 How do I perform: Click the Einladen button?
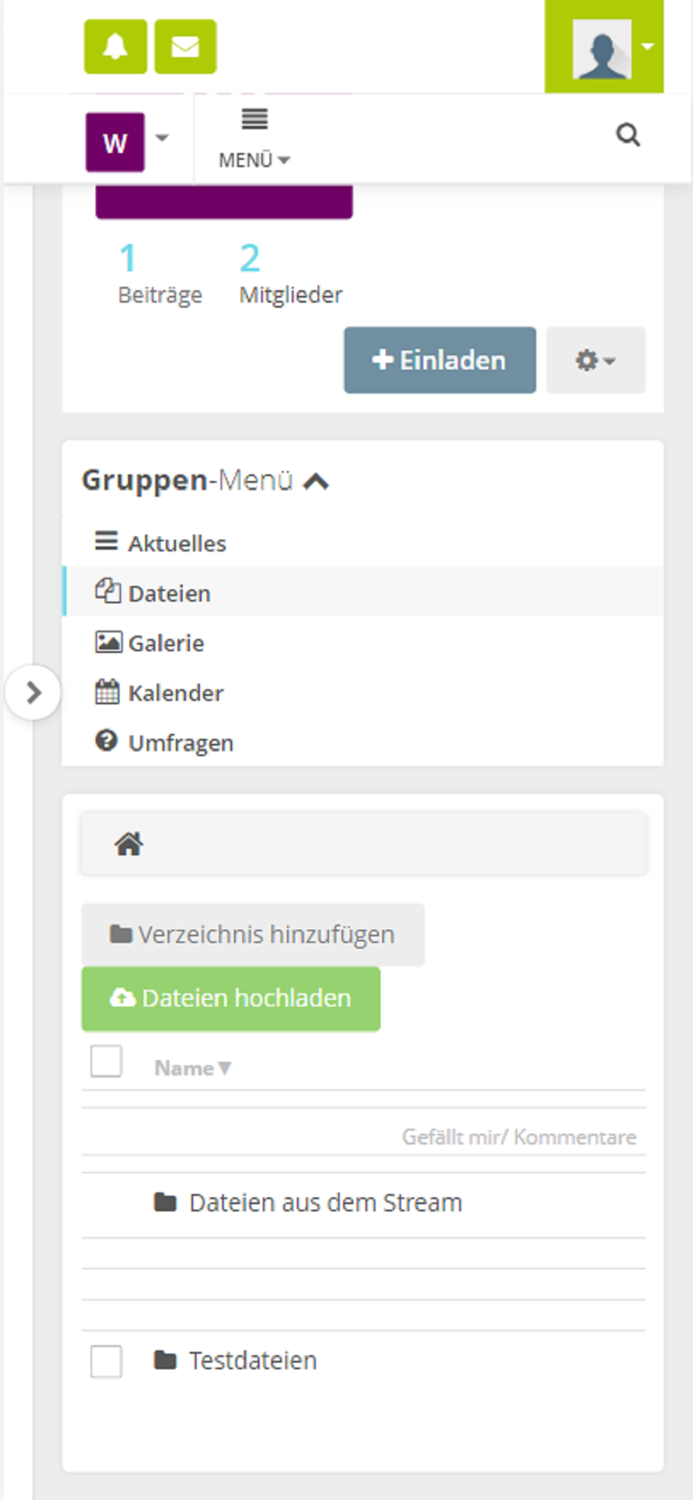(439, 360)
